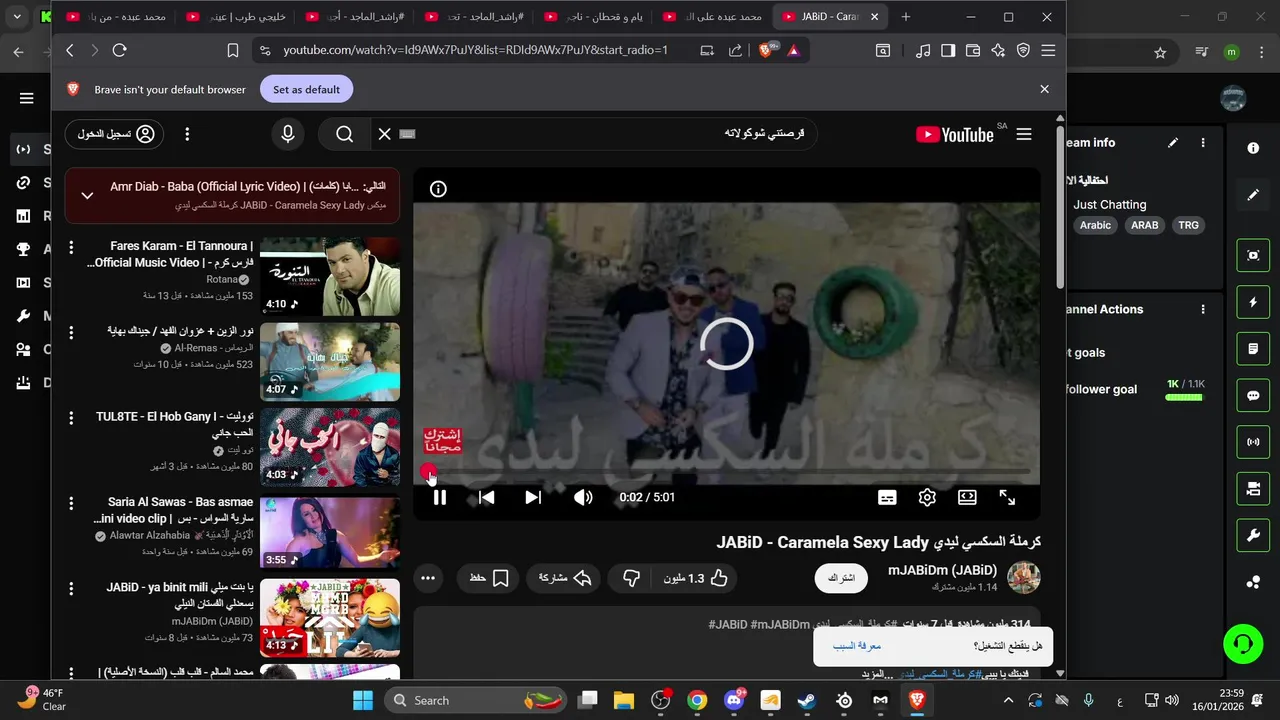
Task: Click the YouTube search magnifier
Action: click(345, 134)
